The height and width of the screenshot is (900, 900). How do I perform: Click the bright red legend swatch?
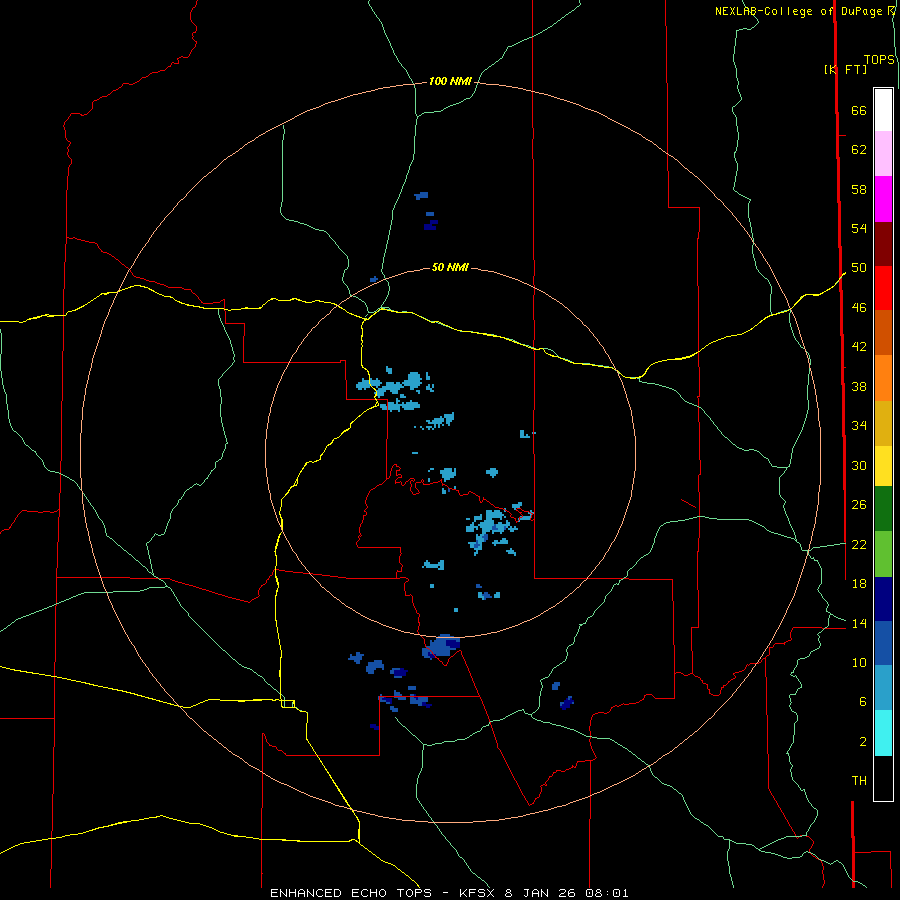pos(883,288)
